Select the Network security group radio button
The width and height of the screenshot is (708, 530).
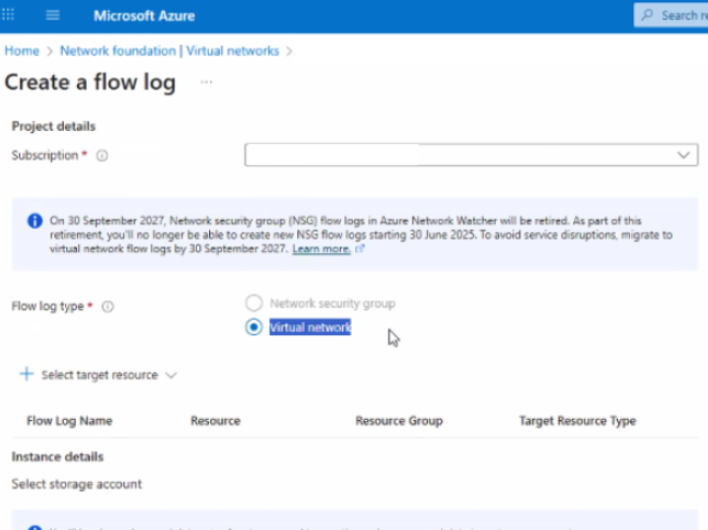point(254,303)
